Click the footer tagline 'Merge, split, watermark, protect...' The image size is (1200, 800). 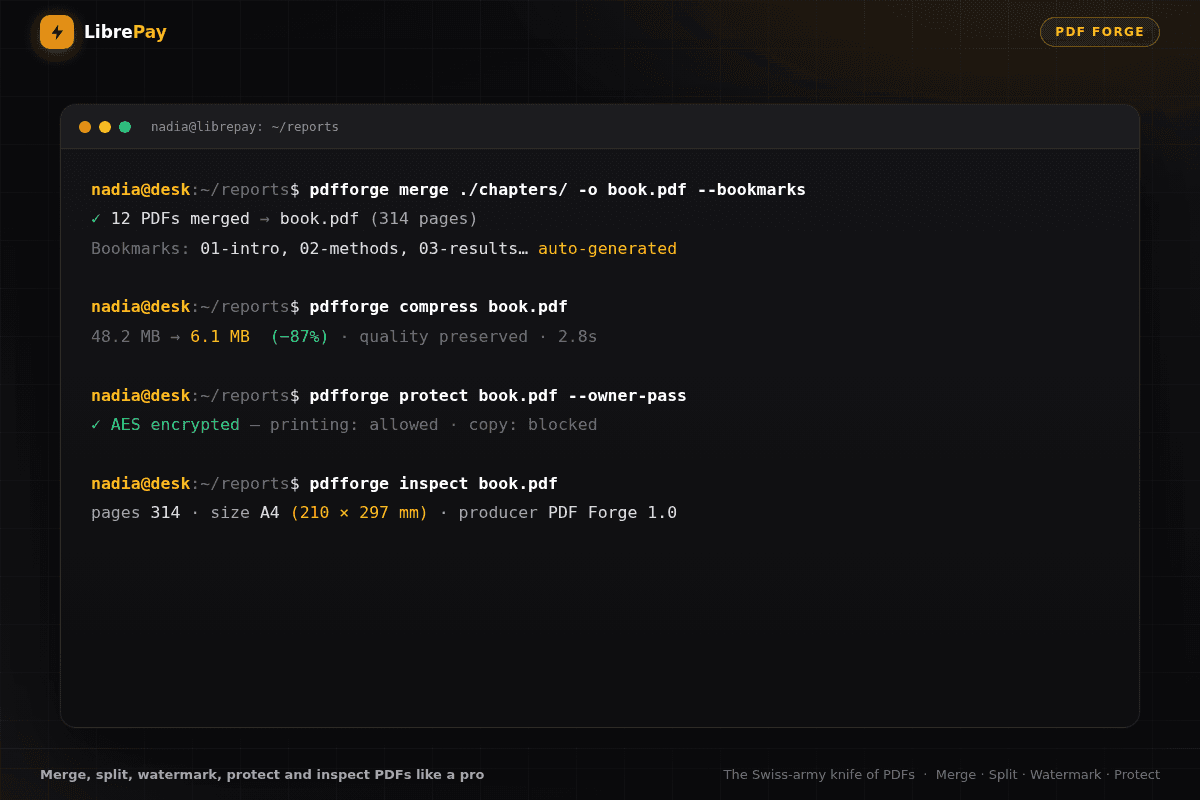(x=262, y=774)
